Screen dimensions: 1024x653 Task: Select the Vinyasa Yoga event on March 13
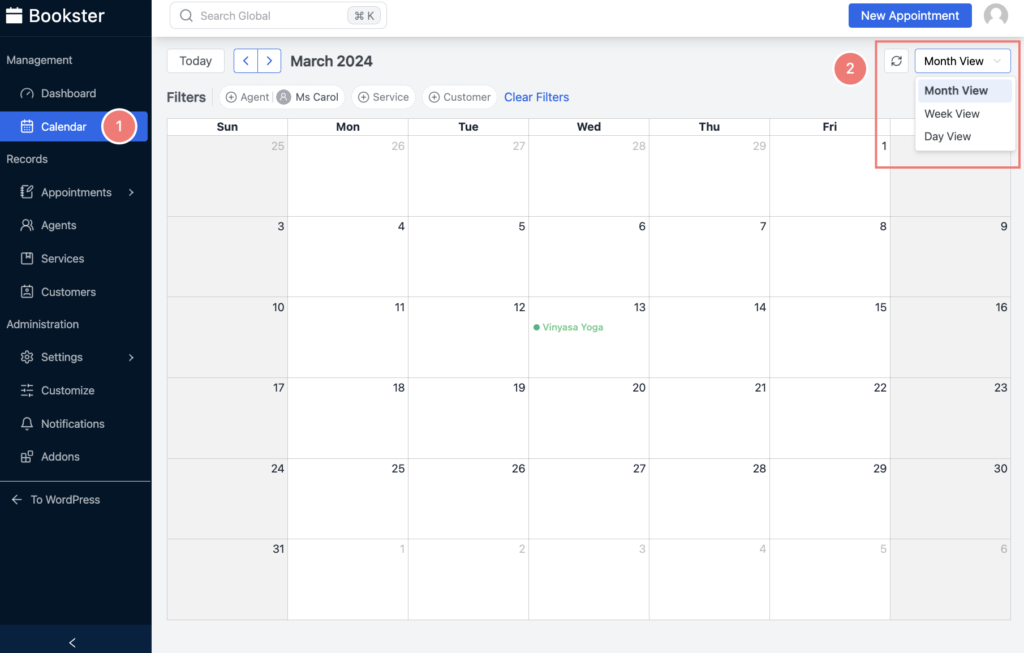tap(568, 326)
